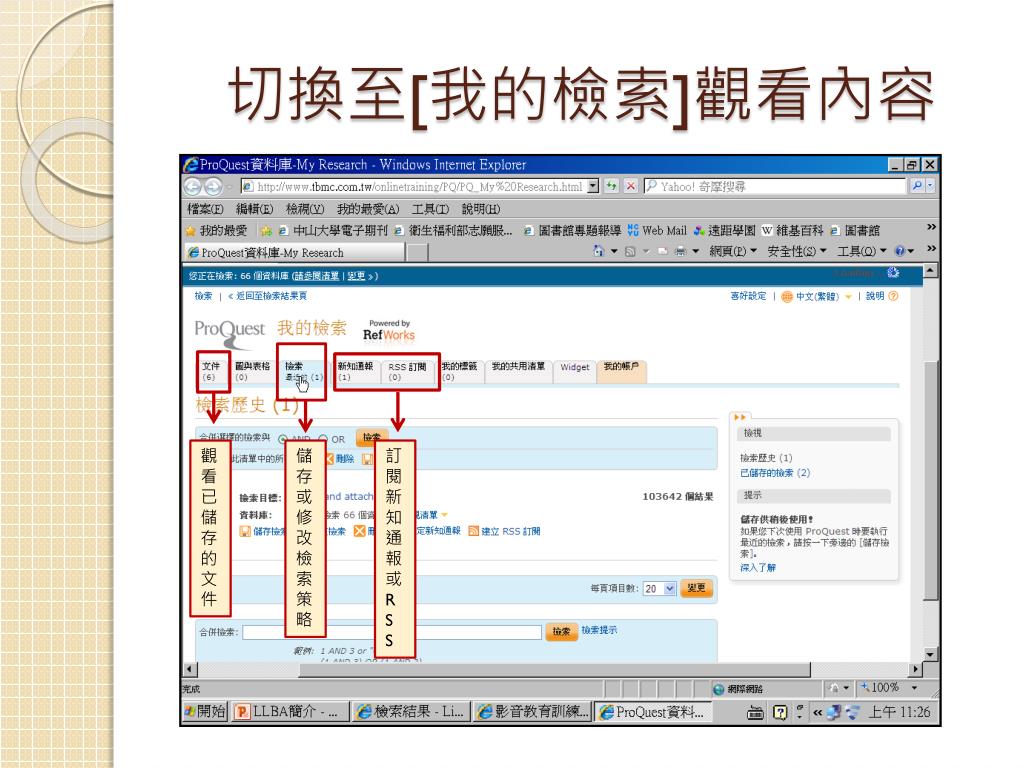Click the 建立 RSS 訂閱 link

(x=511, y=531)
